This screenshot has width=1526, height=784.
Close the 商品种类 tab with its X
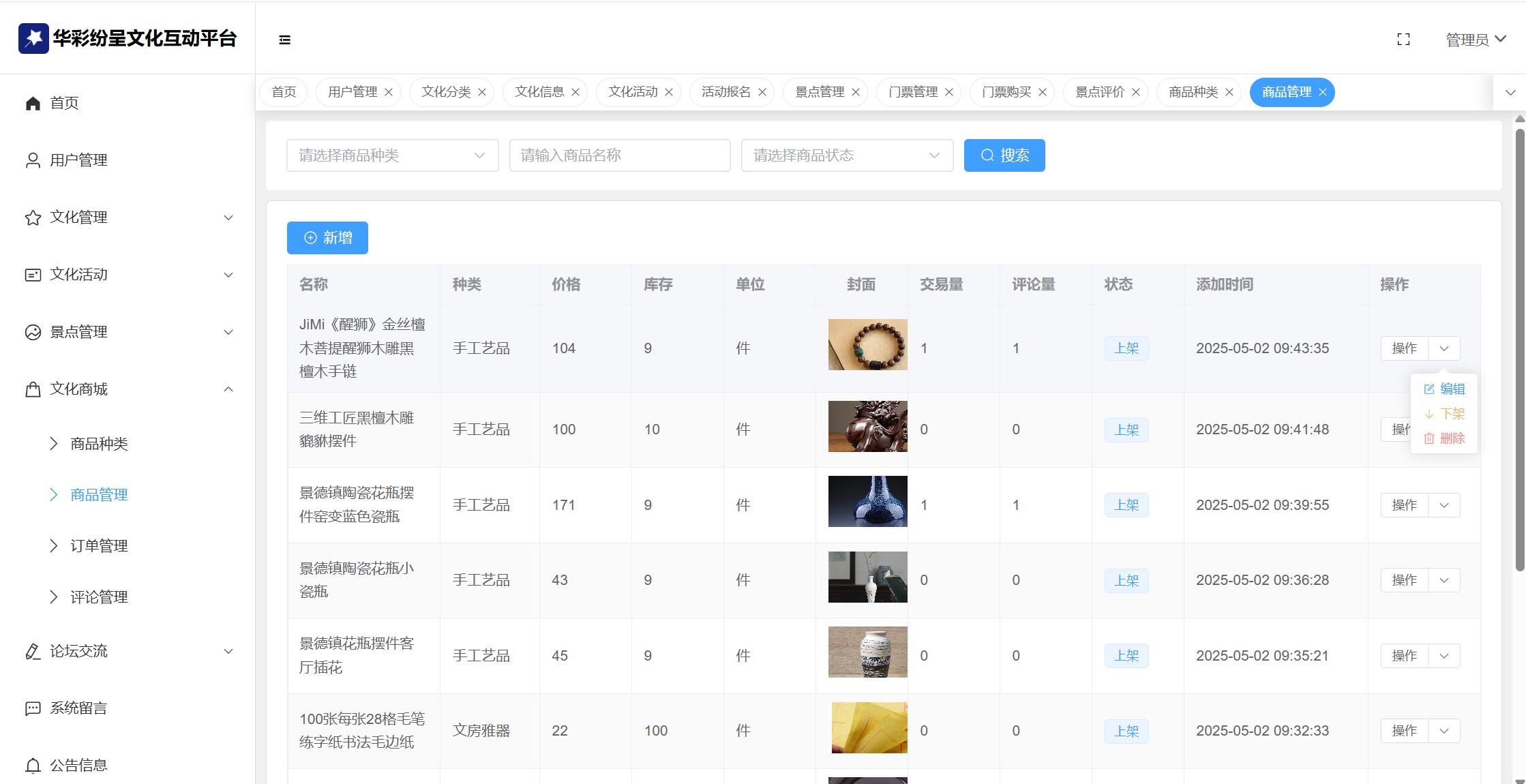[x=1229, y=92]
